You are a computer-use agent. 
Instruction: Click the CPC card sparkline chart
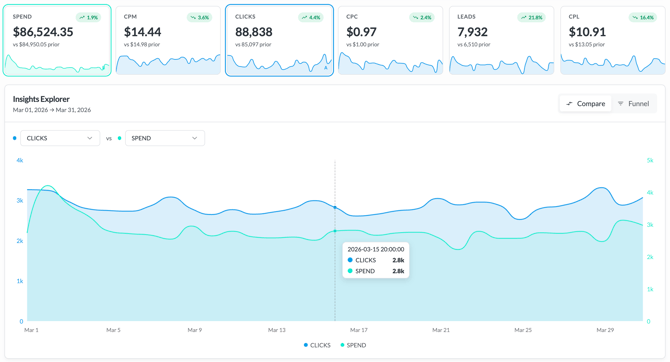tap(391, 63)
